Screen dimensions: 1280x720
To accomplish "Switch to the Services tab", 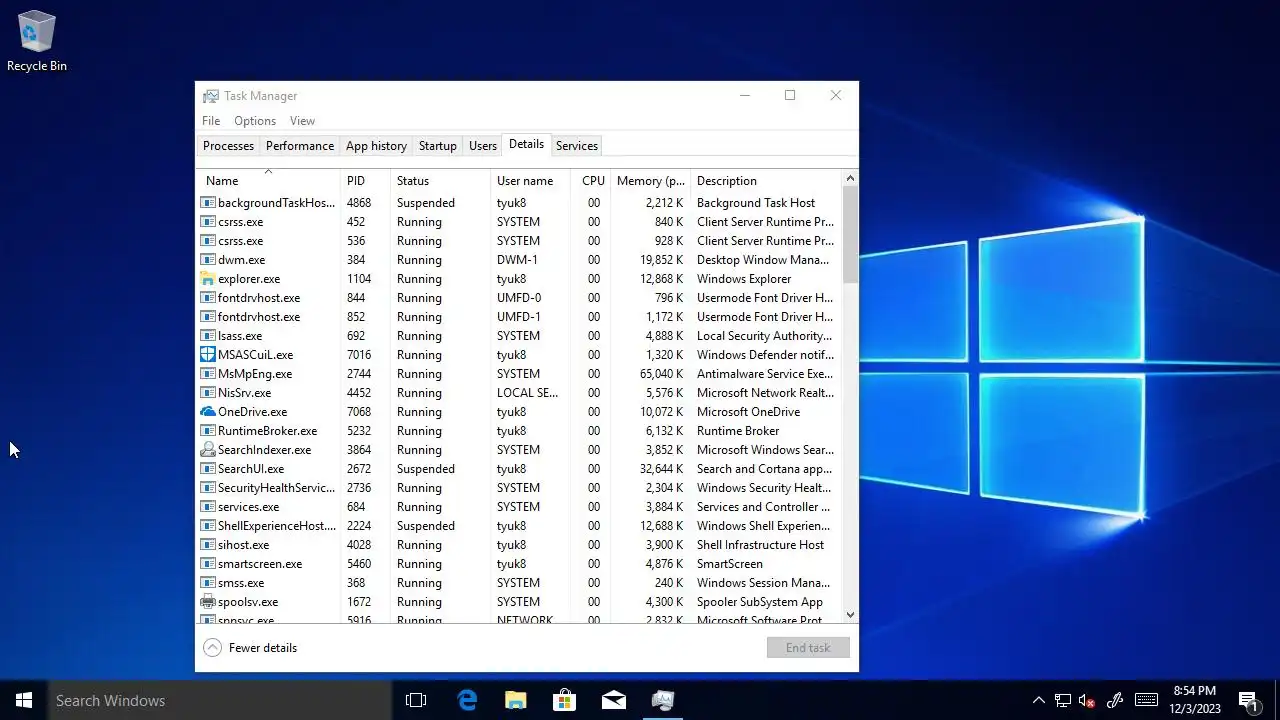I will click(x=577, y=146).
